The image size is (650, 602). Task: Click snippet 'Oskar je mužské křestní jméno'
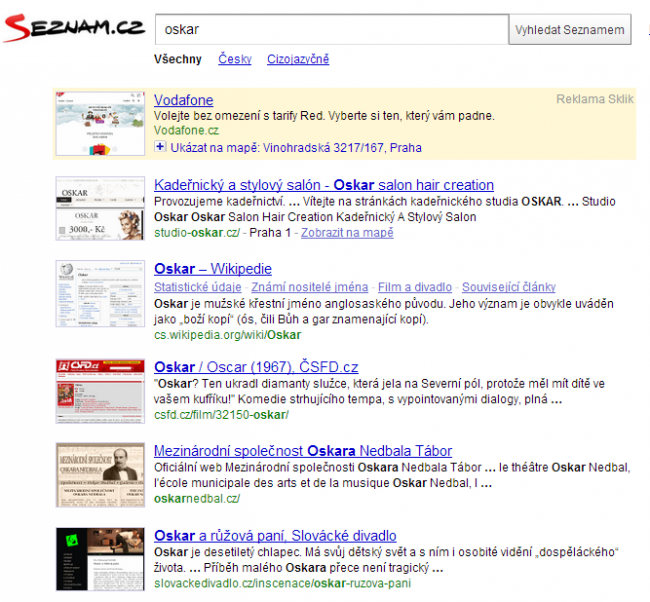(x=383, y=311)
